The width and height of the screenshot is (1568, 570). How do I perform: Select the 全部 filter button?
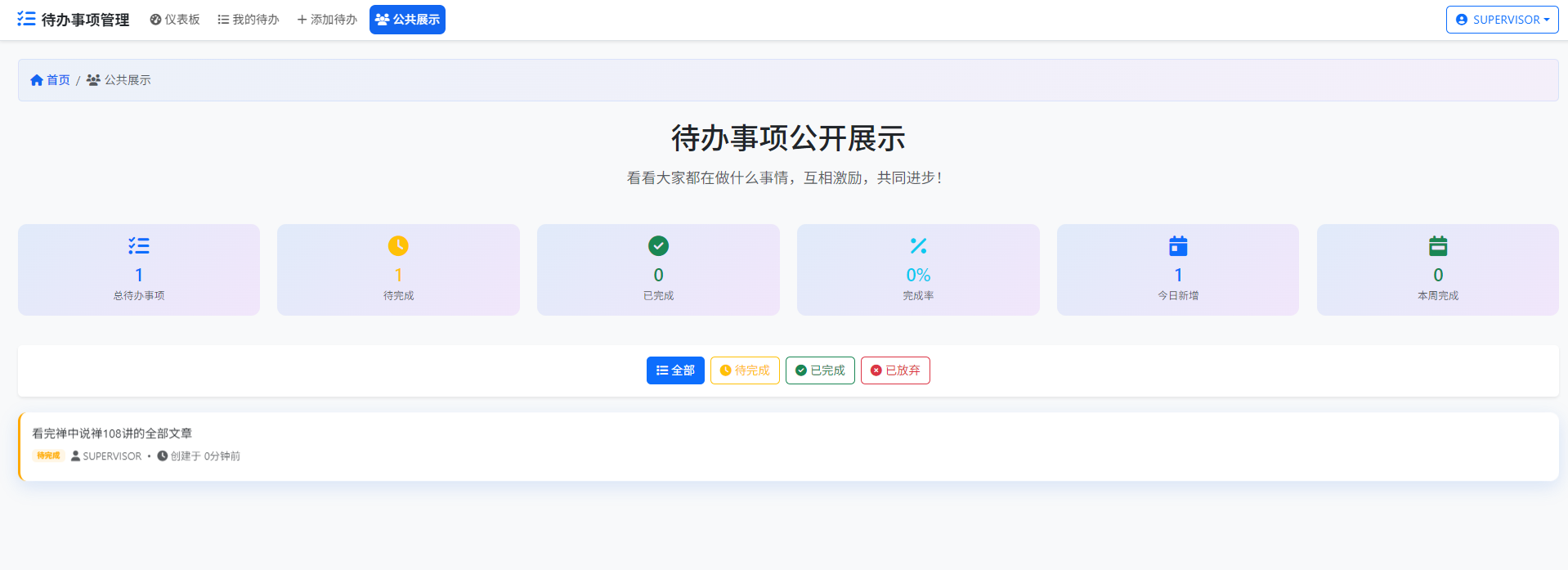coord(675,370)
